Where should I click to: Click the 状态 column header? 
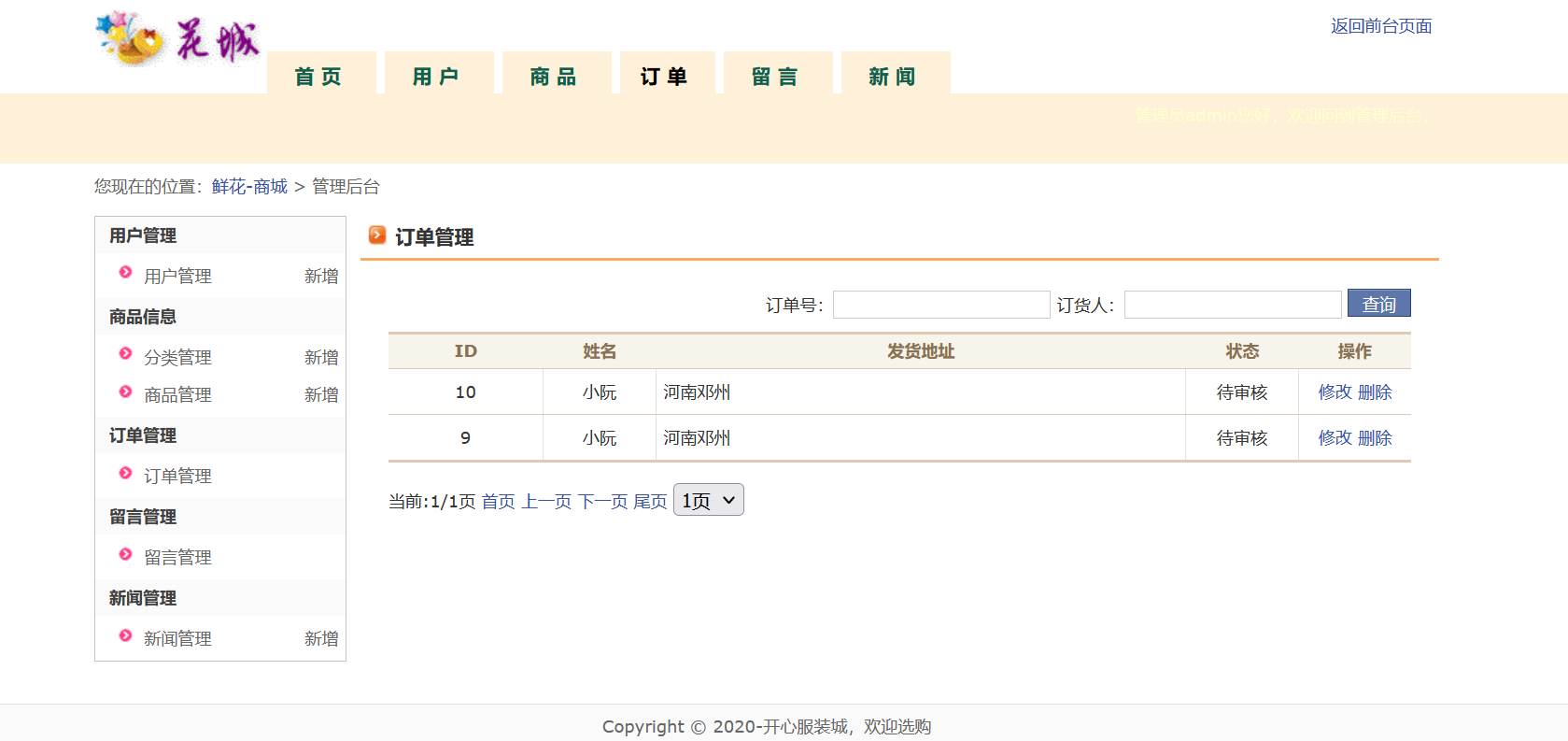click(x=1242, y=351)
